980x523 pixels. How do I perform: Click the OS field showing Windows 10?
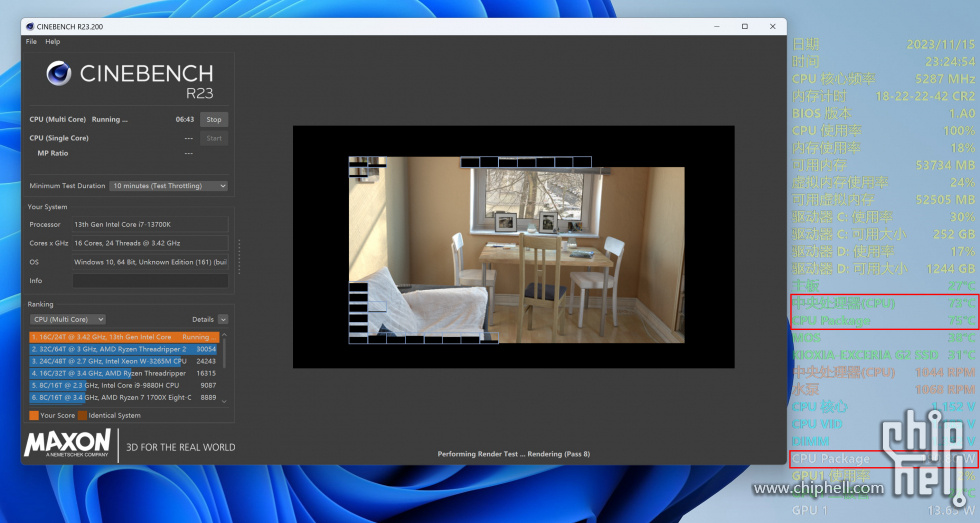150,262
